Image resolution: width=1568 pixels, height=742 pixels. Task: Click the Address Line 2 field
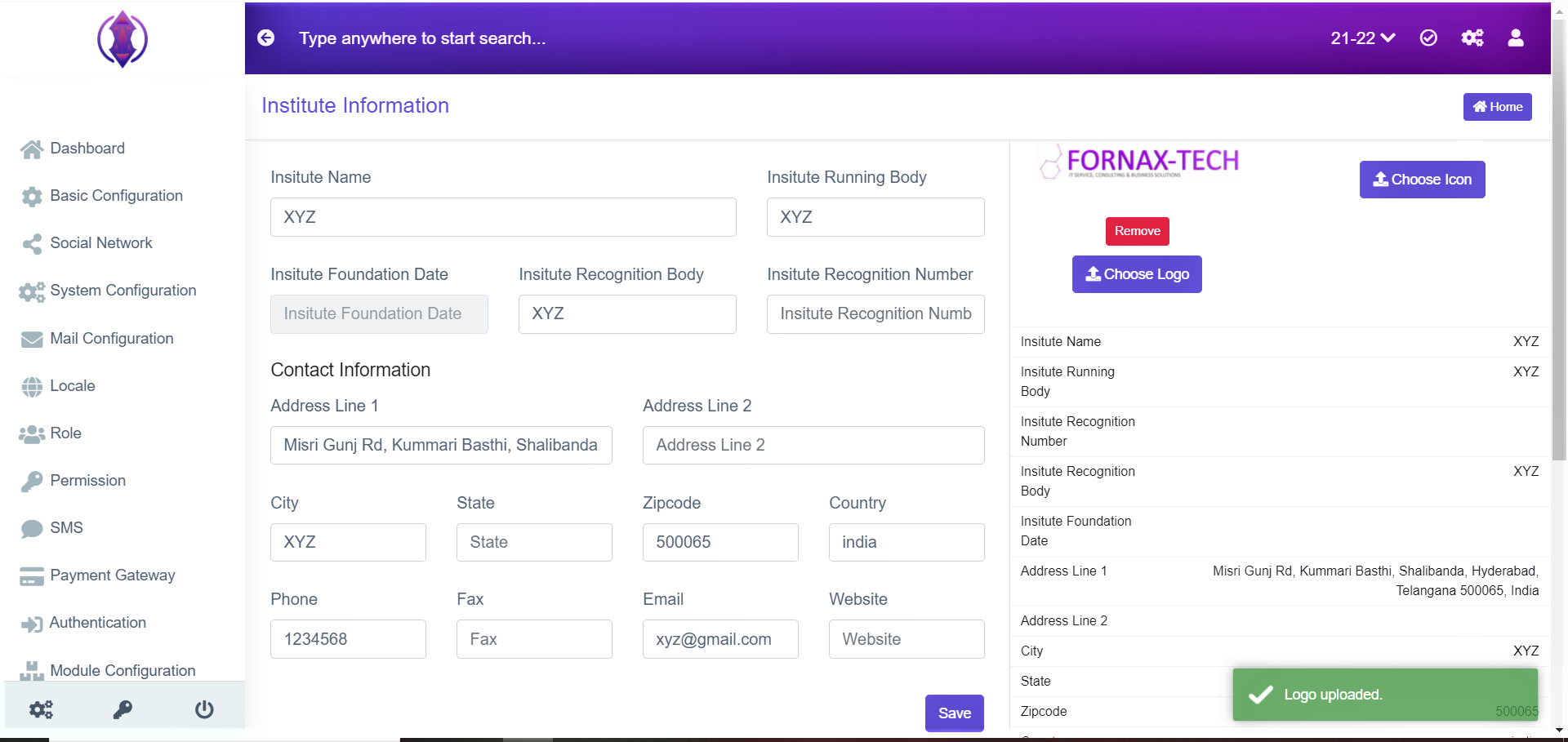[x=813, y=446]
